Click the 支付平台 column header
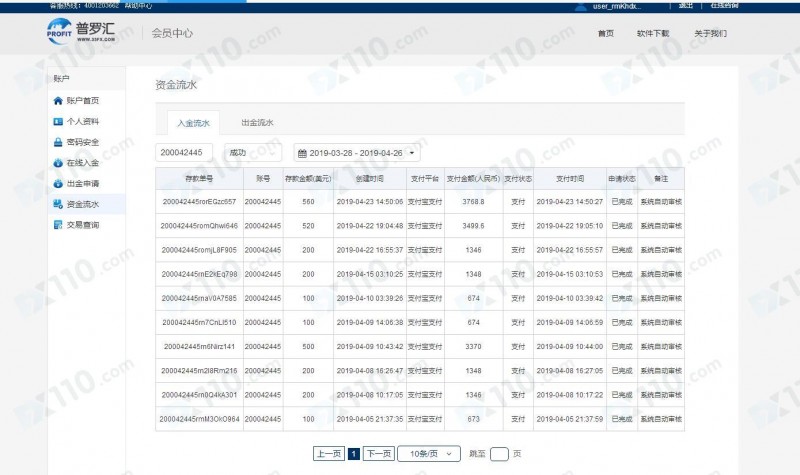 [425, 179]
